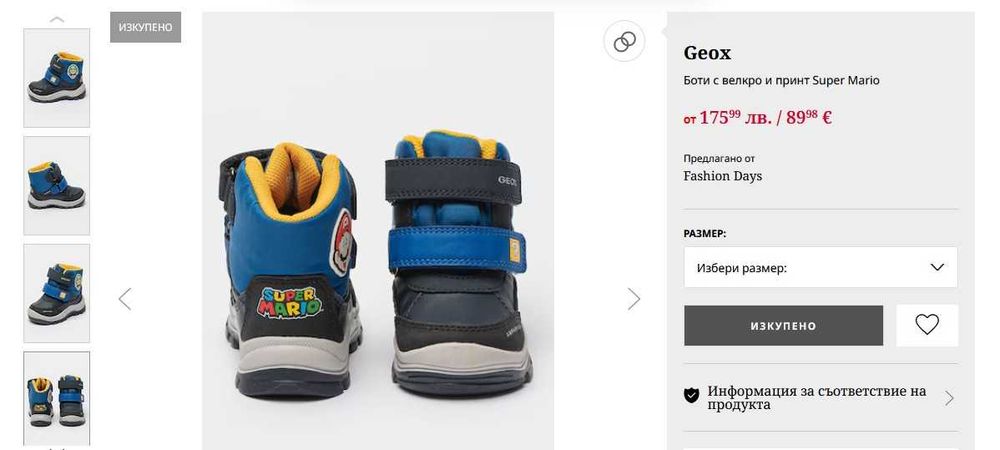Viewport: 1000px width, 450px height.
Task: Open the Избери размер size dropdown
Action: tap(820, 267)
